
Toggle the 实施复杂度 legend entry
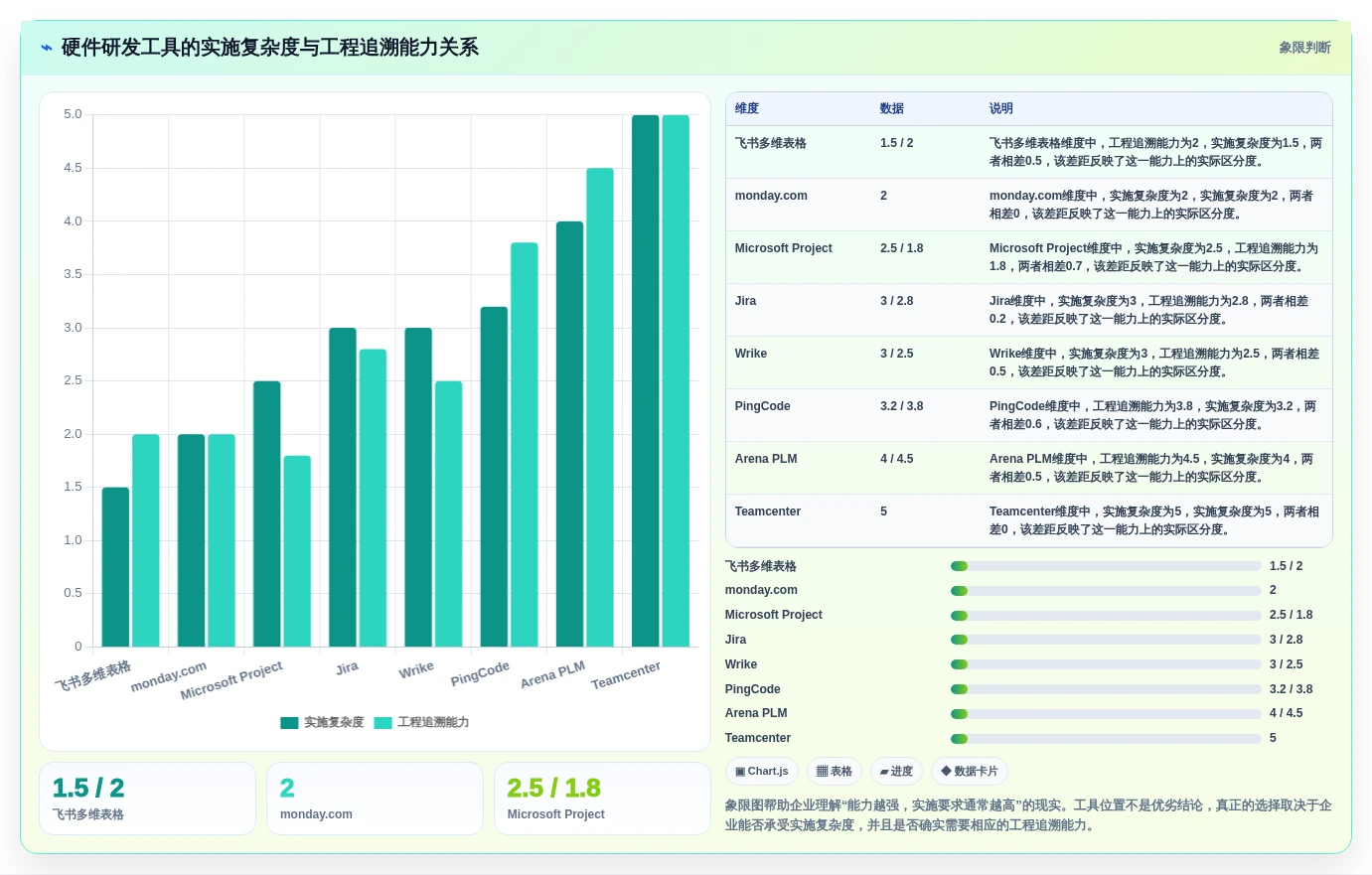(x=322, y=722)
